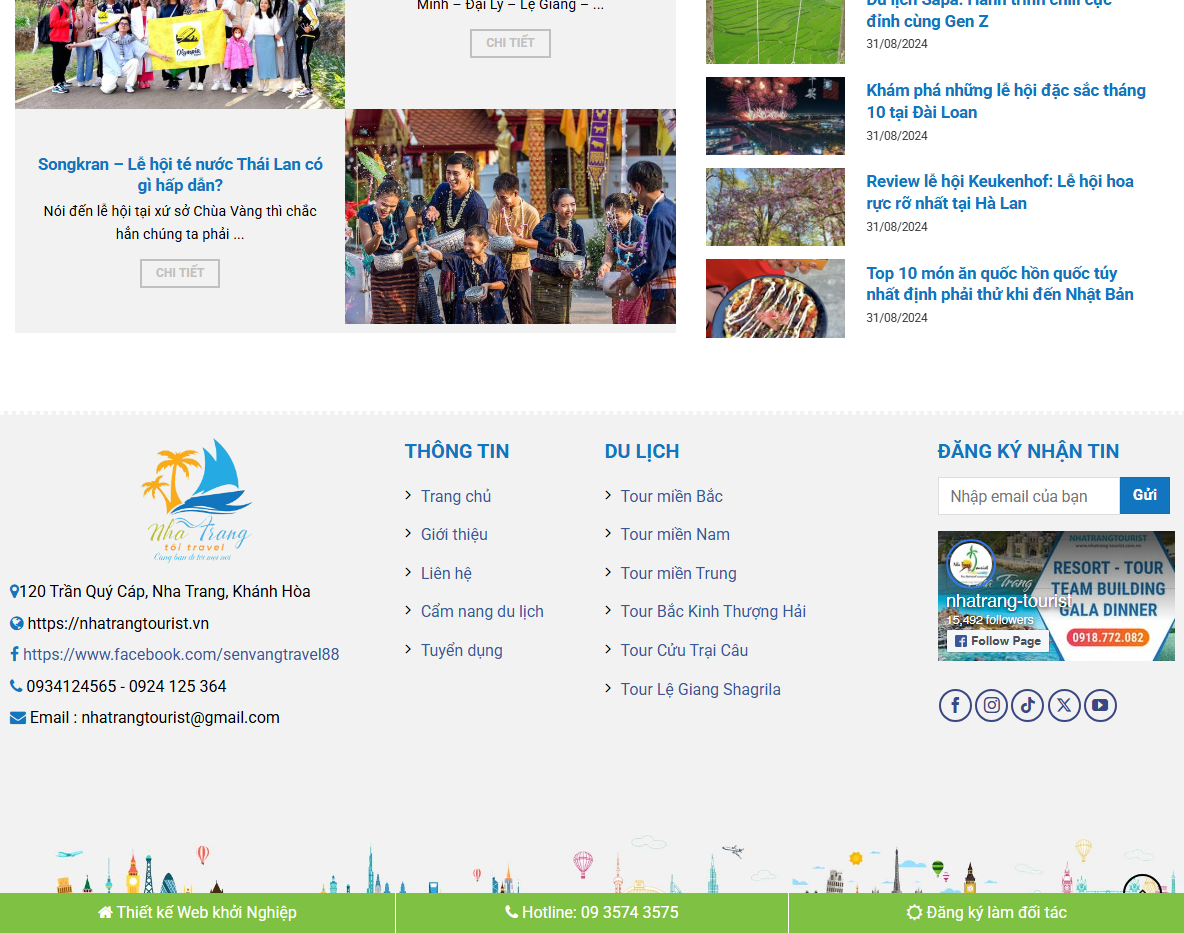Expand the Tour Lệ Giang Shagrila entry

pyautogui.click(x=701, y=689)
